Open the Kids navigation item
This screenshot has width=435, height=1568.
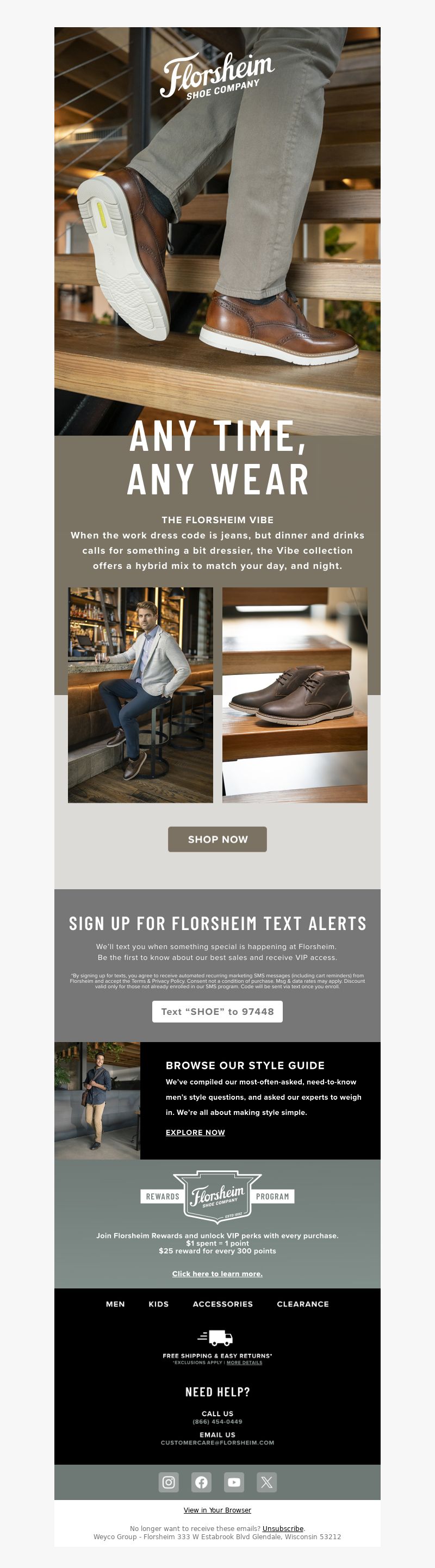(159, 1304)
